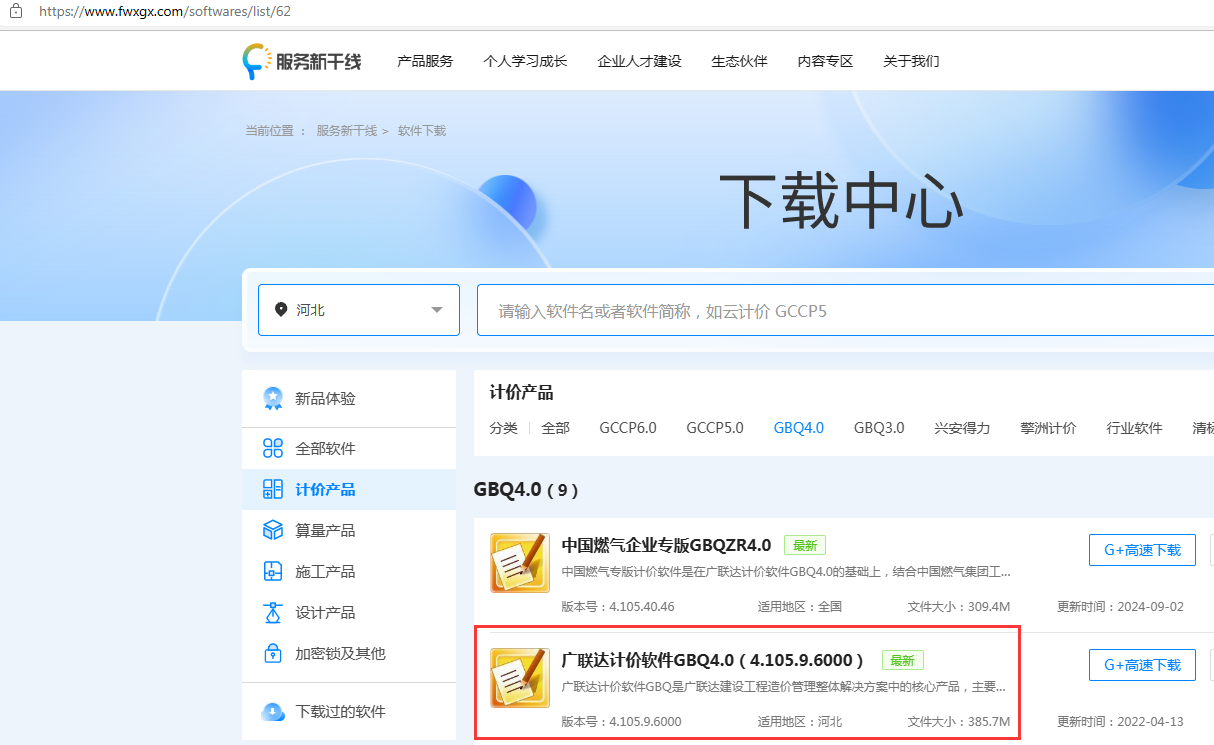Click the 算量产品 cube icon
Screen dimensions: 1214x745
coord(273,530)
